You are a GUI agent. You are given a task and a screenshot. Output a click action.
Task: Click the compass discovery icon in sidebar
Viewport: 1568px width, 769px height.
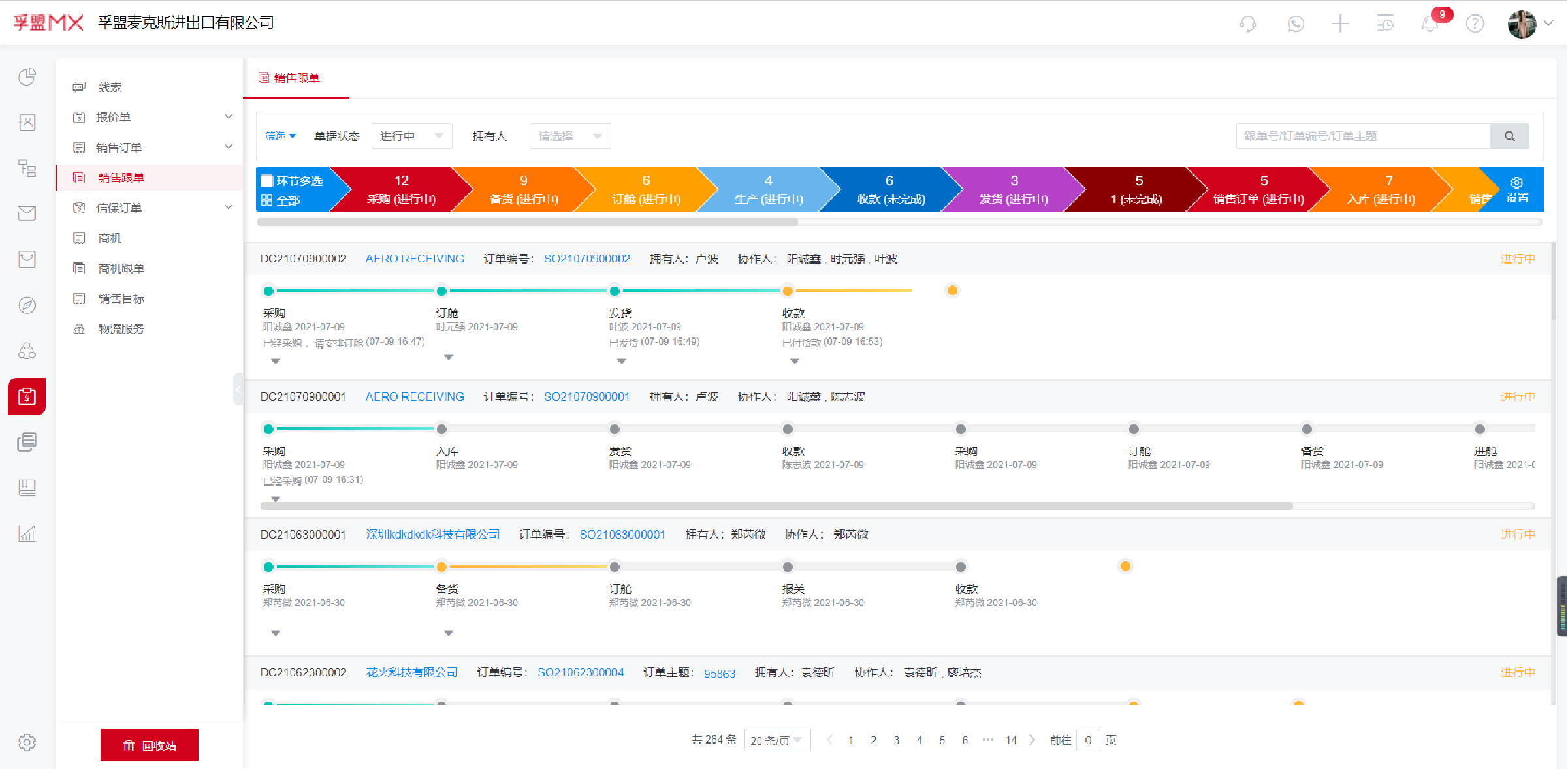(x=26, y=305)
